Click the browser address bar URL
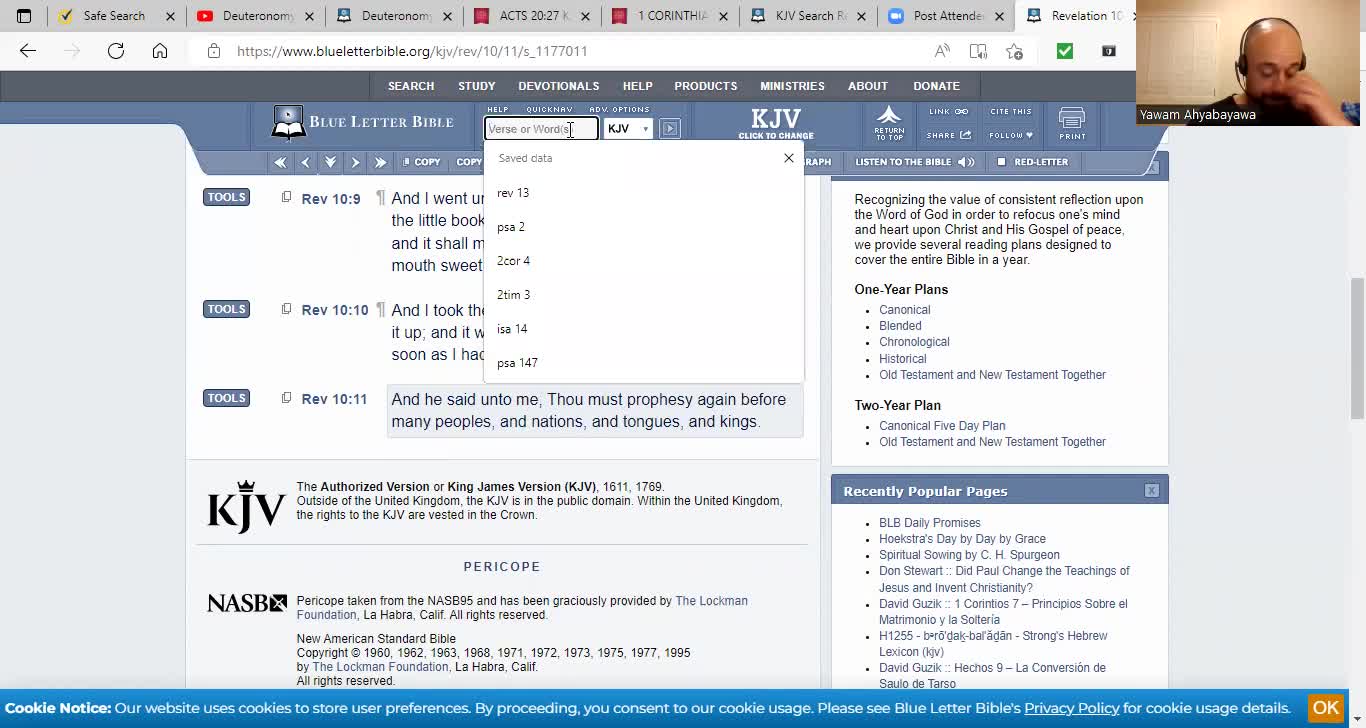 click(x=412, y=51)
